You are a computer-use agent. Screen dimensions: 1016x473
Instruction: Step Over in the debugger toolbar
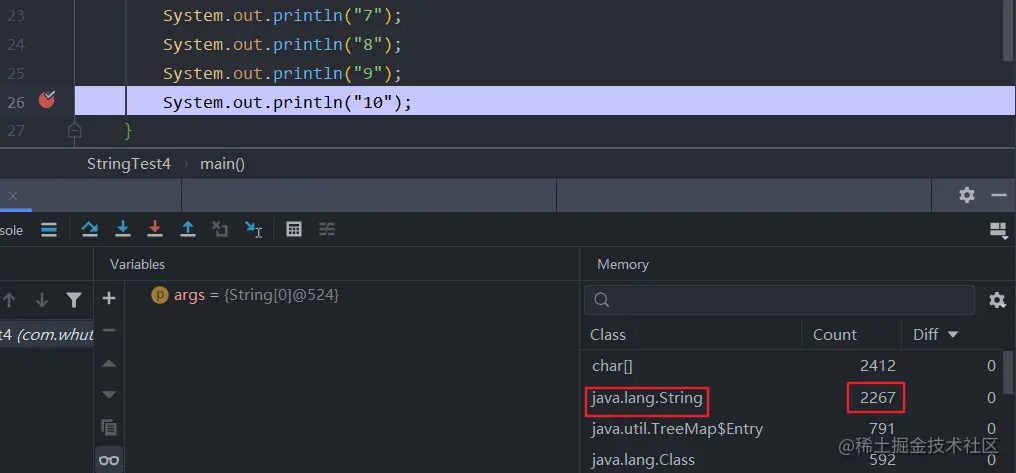point(89,229)
